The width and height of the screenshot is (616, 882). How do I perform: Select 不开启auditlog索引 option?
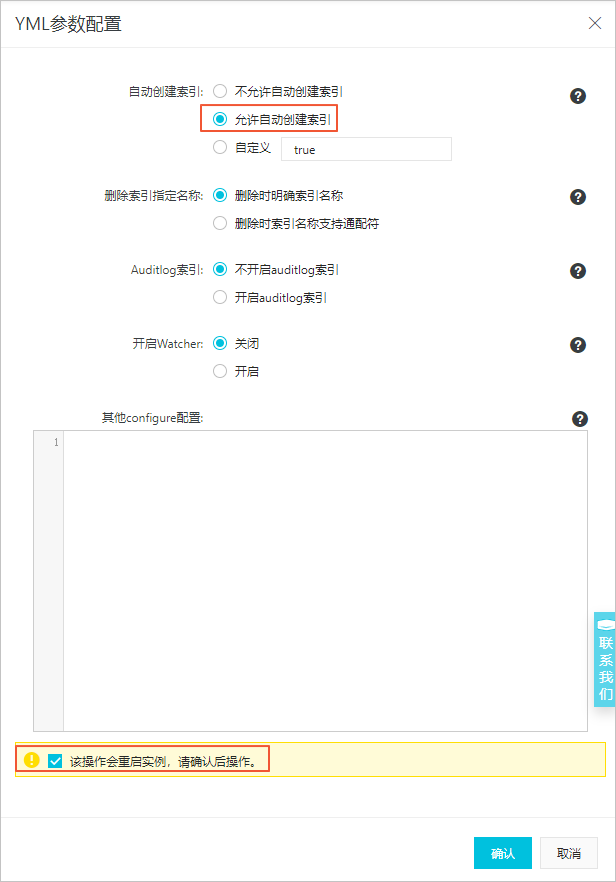(220, 269)
